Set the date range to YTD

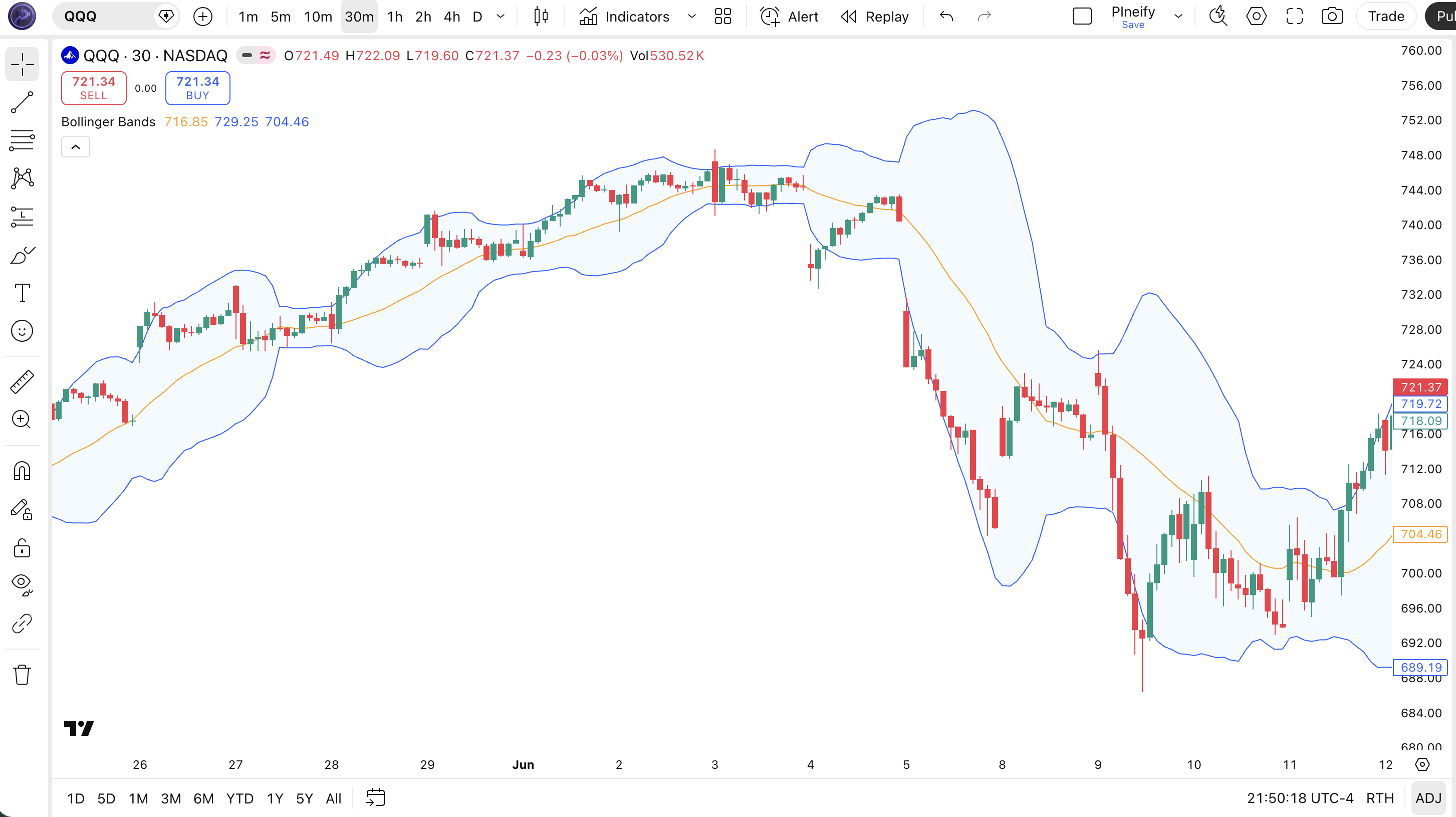pos(239,798)
